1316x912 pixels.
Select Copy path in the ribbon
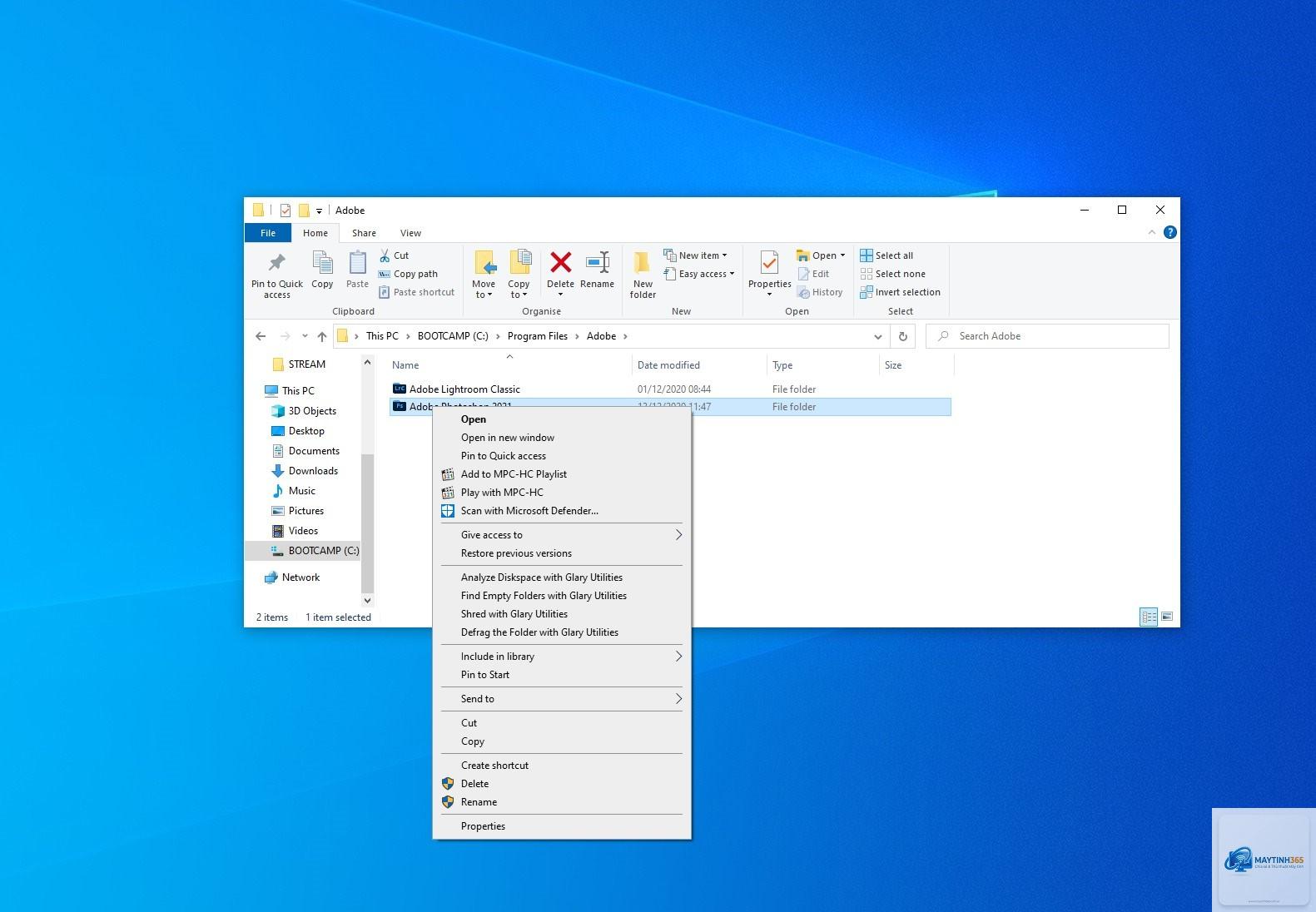[408, 274]
